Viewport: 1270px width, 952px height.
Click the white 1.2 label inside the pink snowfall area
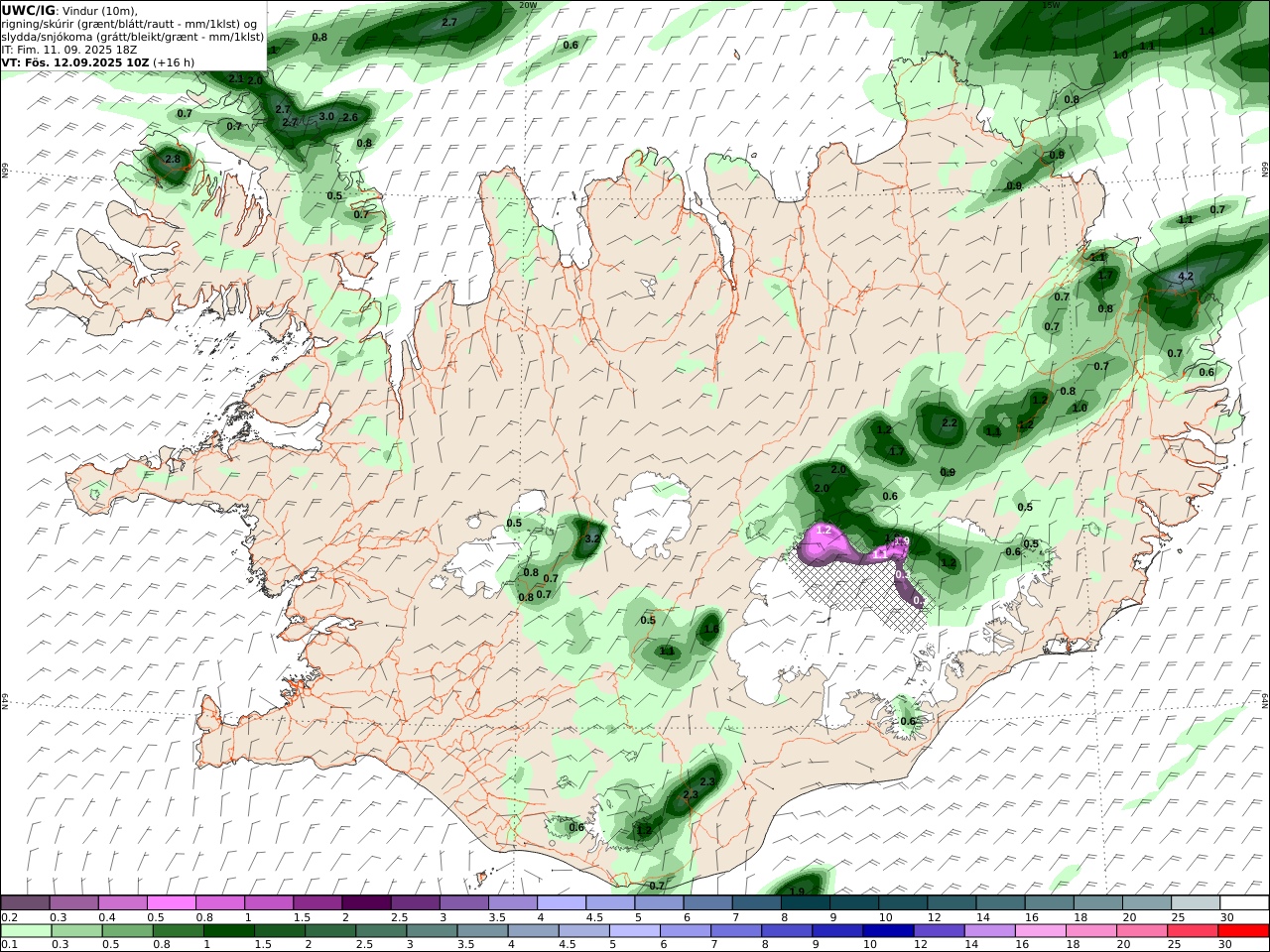[823, 532]
